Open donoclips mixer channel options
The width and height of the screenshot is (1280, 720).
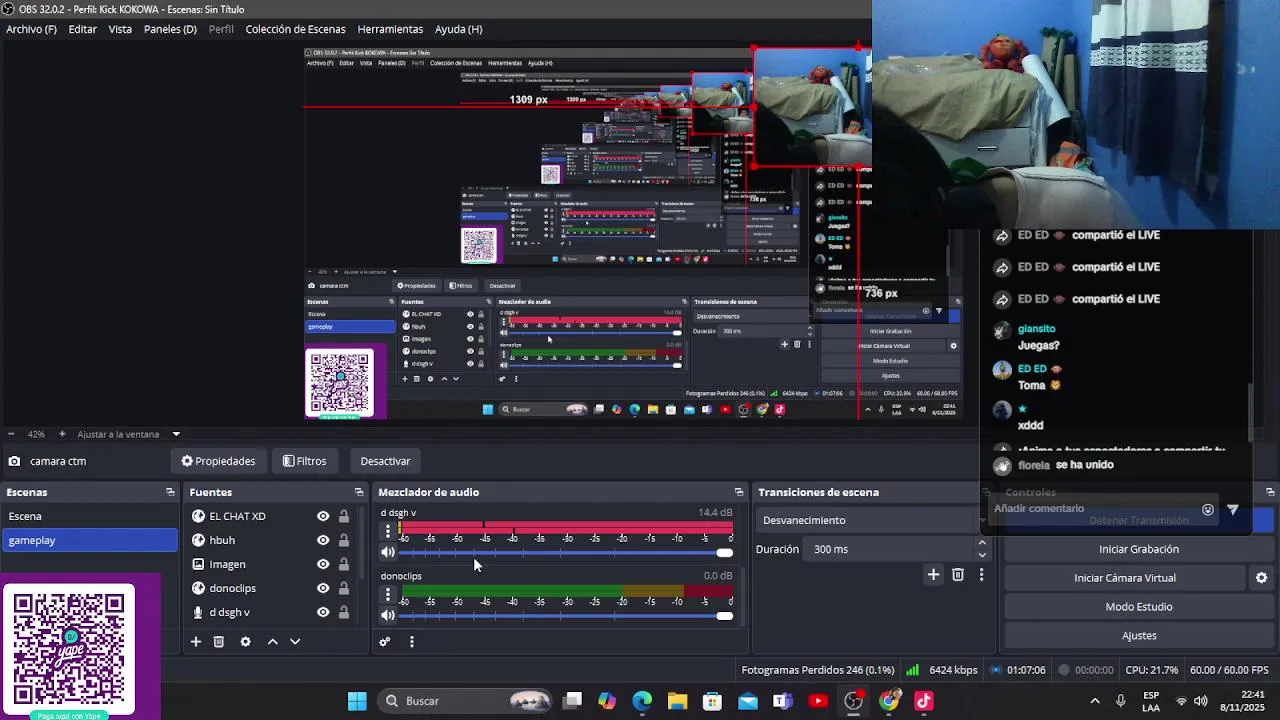(388, 594)
